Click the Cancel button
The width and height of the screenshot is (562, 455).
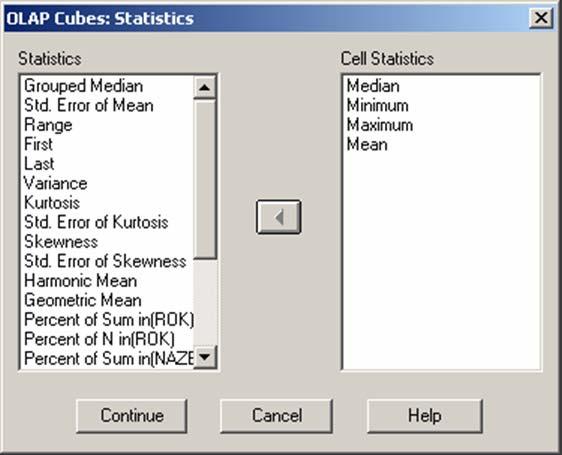276,416
